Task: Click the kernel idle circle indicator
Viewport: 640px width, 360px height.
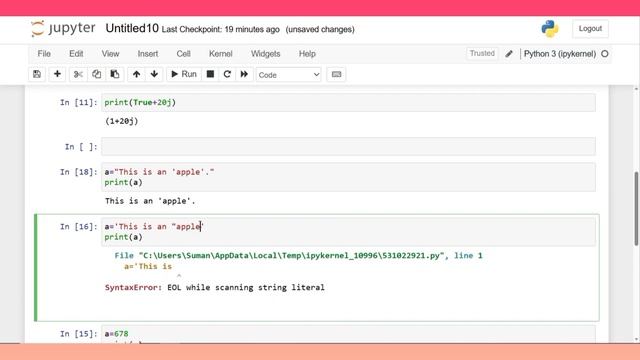Action: point(605,54)
